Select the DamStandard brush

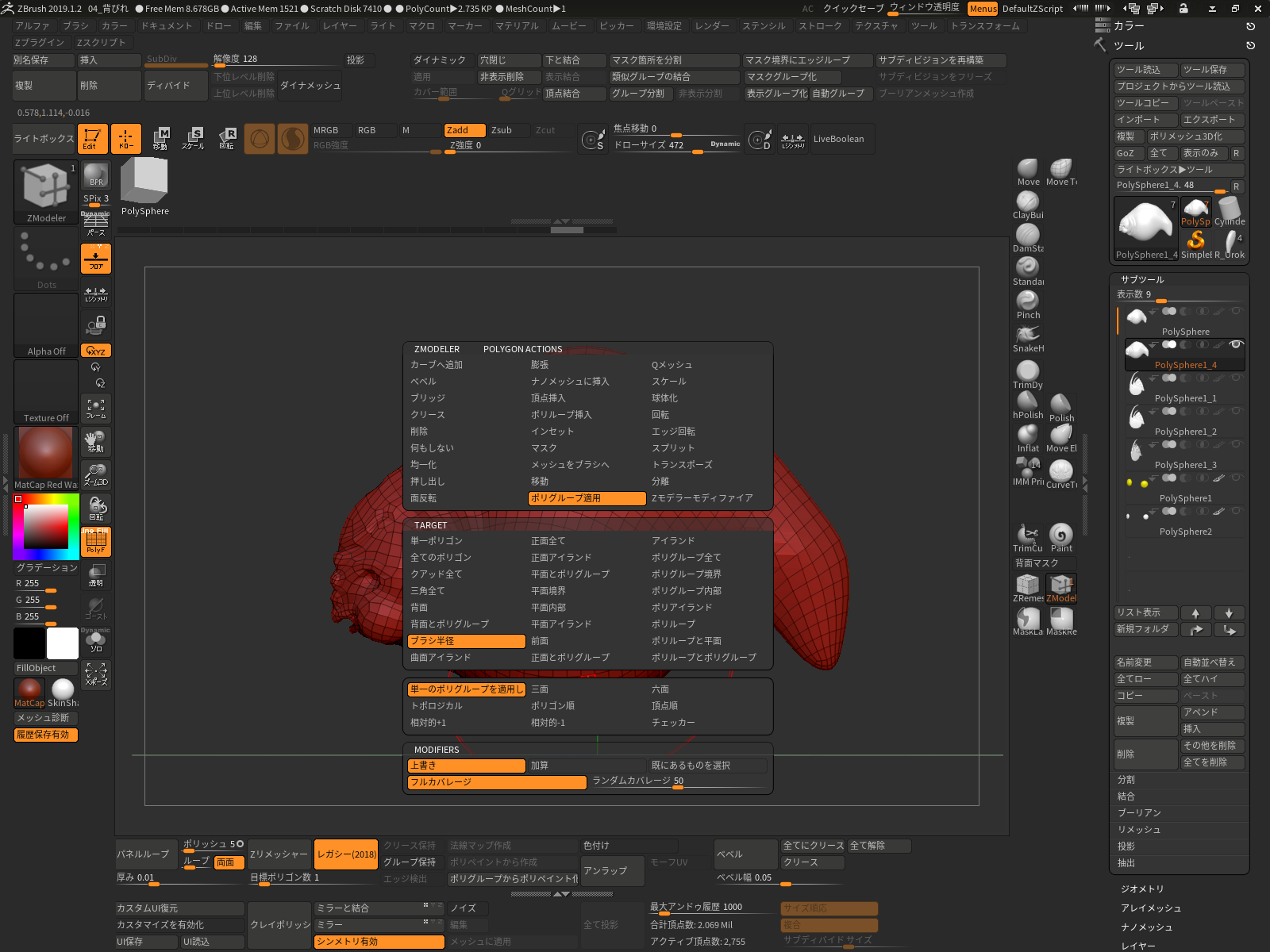[1028, 238]
